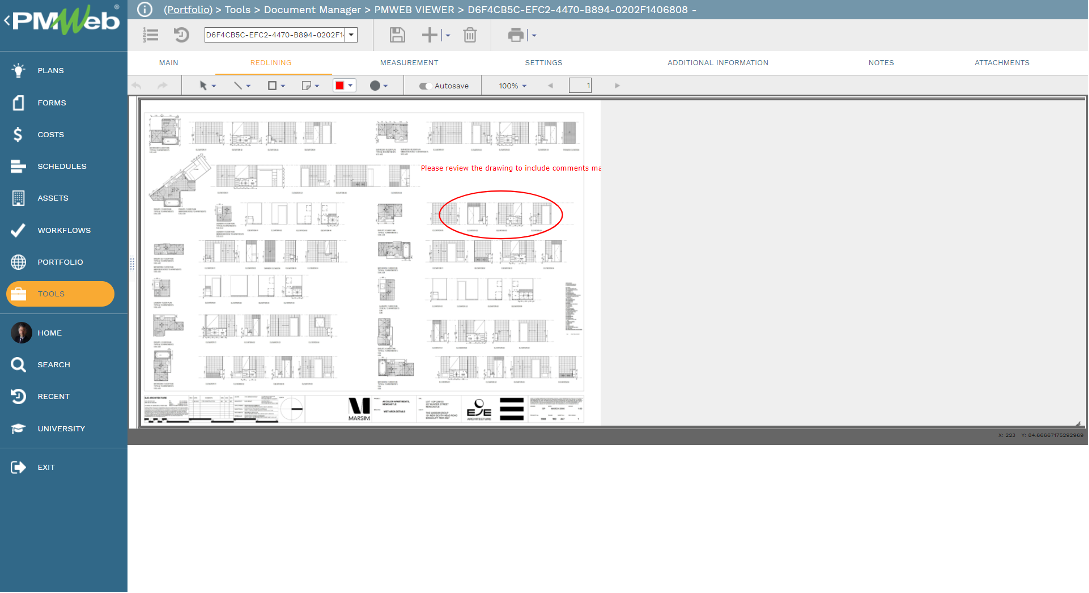Expand the note tool dropdown arrow
This screenshot has width=1089, height=593.
click(x=317, y=86)
